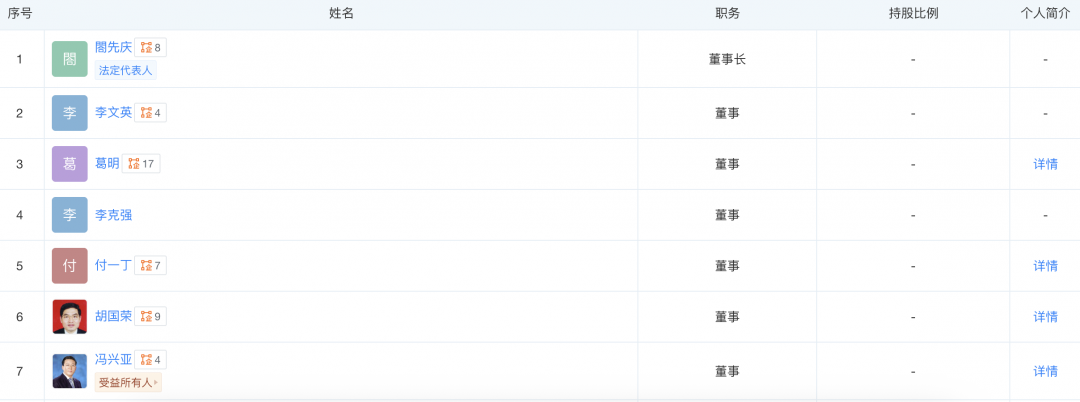The height and width of the screenshot is (402, 1080).
Task: Expand the 受益所有人 tag under 冯兴亚
Action: (x=128, y=382)
